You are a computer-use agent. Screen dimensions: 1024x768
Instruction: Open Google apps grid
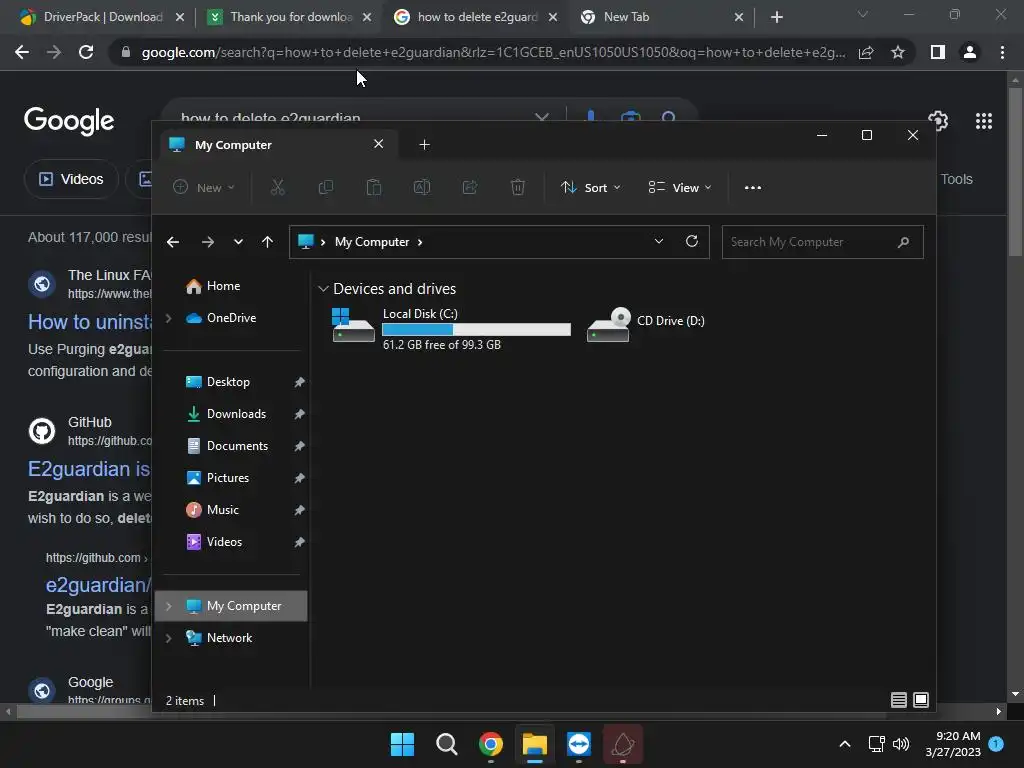[984, 121]
